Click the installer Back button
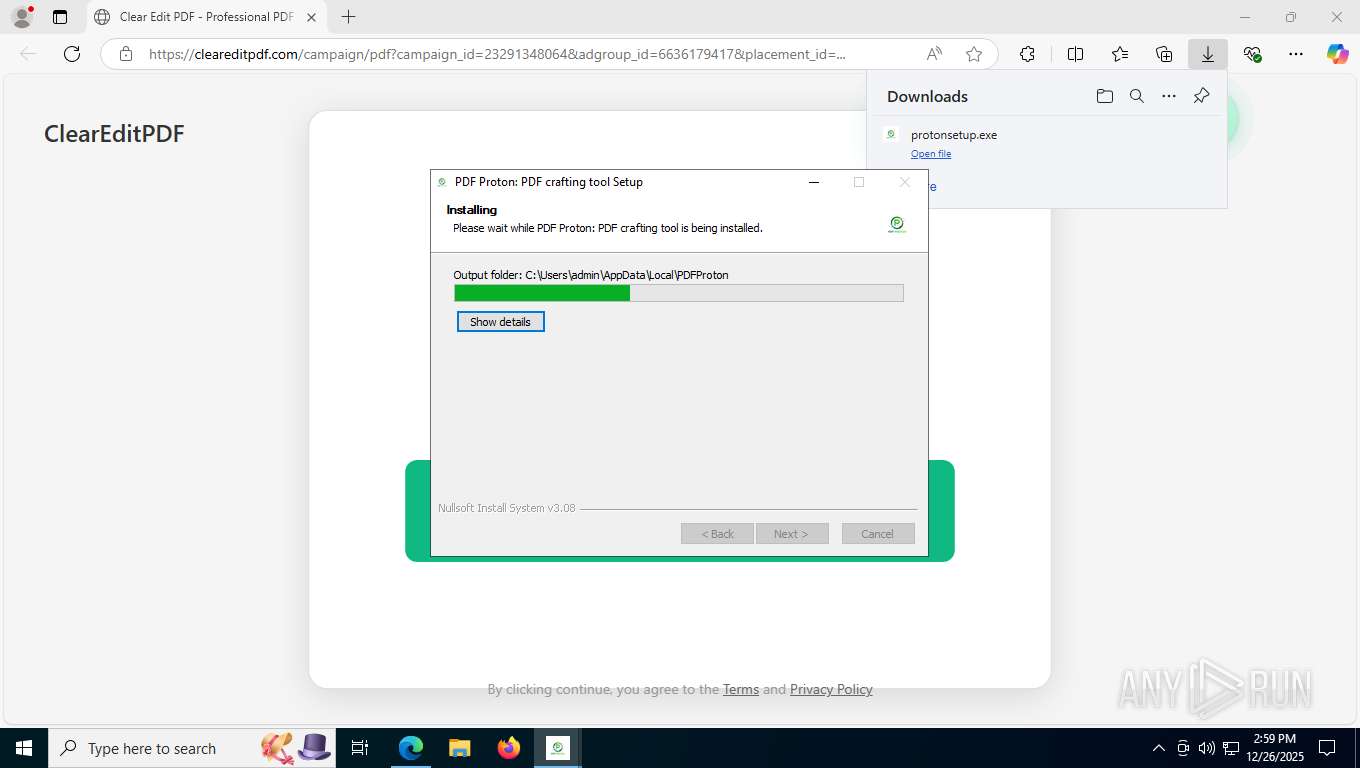This screenshot has height=768, width=1360. pos(717,534)
